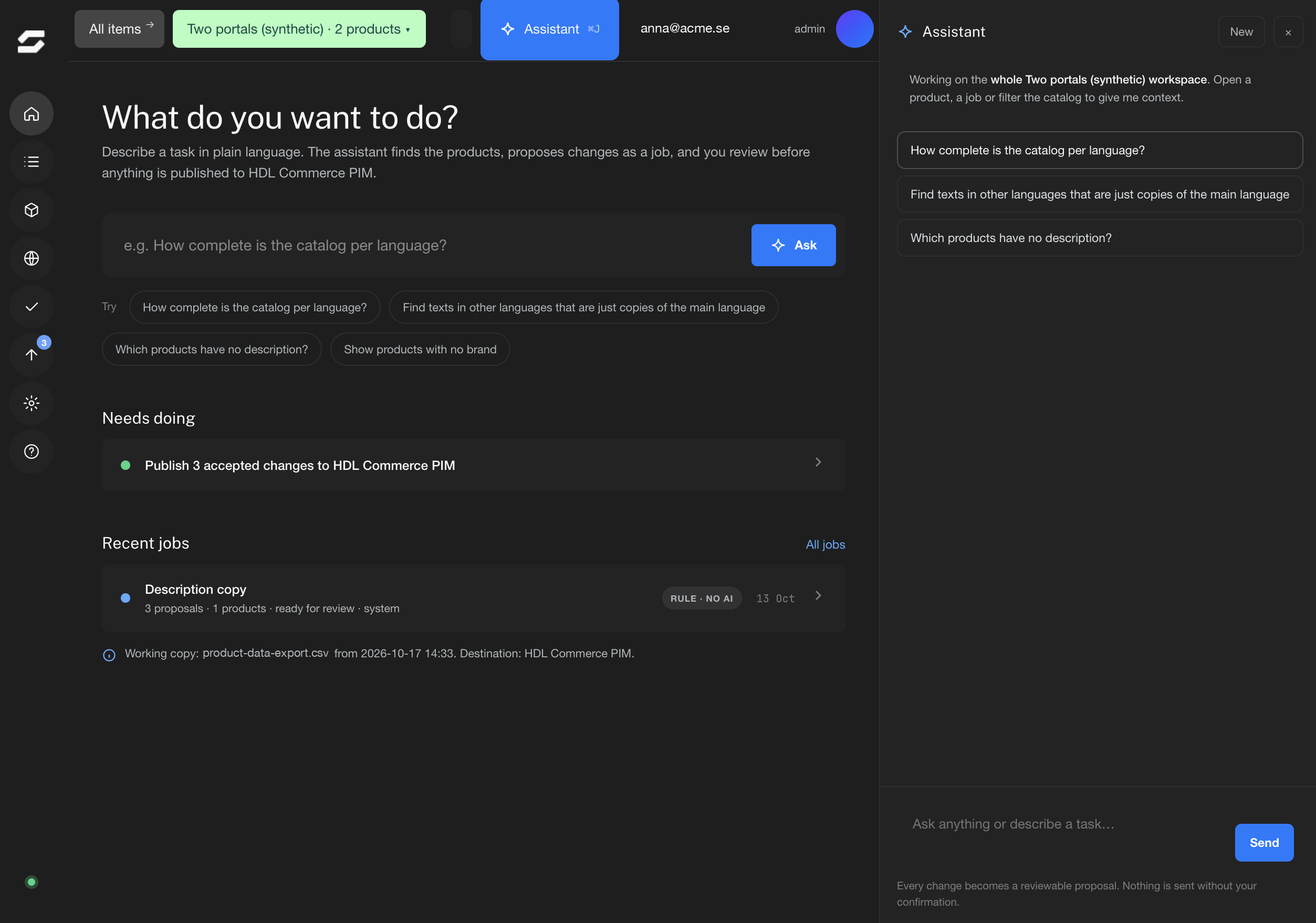
Task: Open the list view sidebar icon
Action: coord(32,162)
